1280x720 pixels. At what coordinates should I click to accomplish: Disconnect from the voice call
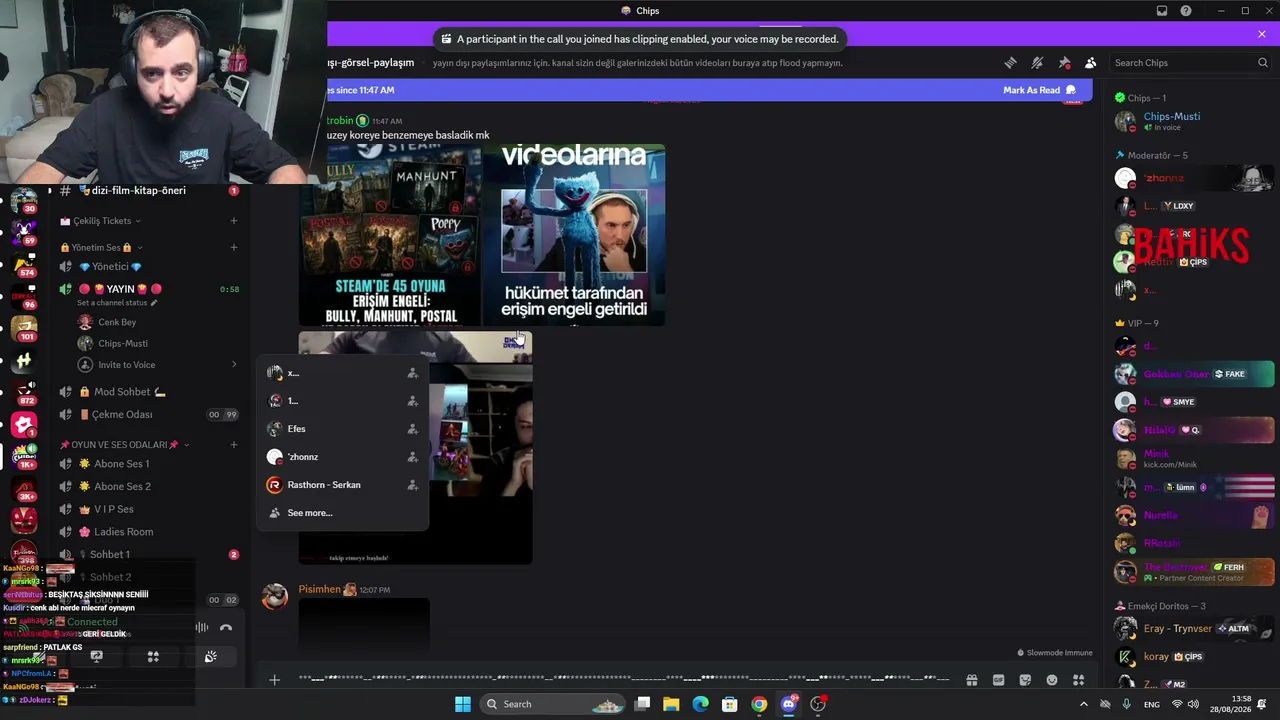point(226,628)
